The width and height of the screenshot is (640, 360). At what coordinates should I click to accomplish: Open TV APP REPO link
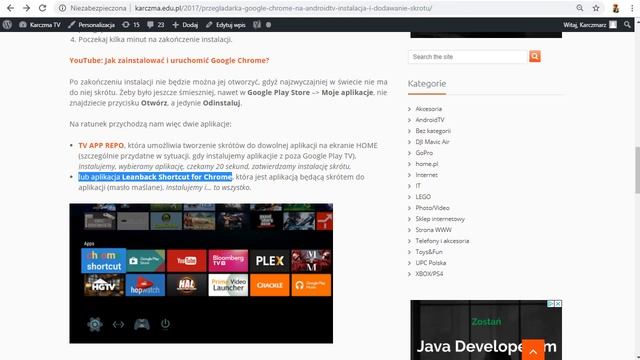(101, 145)
